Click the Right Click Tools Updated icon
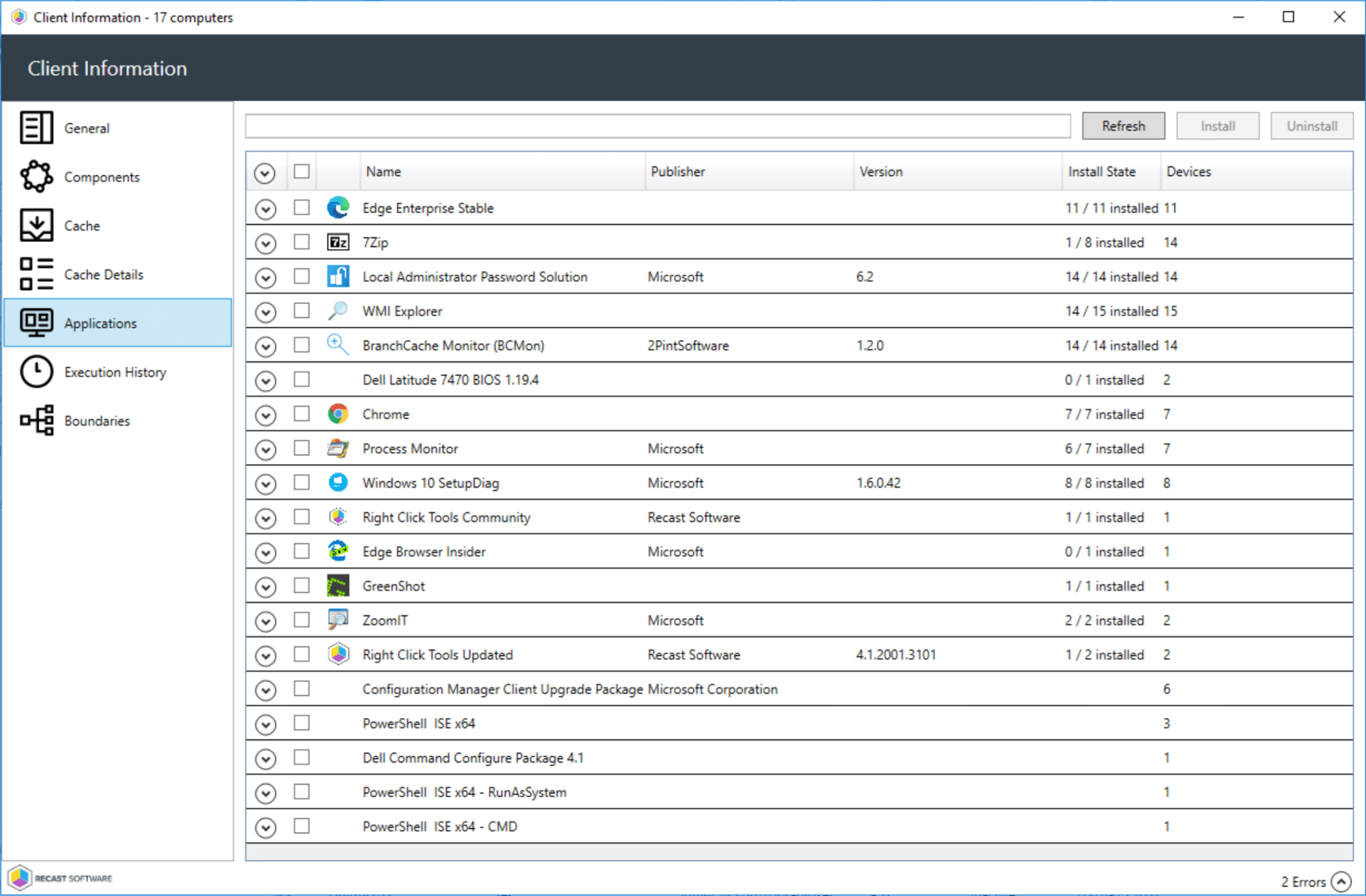Image resolution: width=1366 pixels, height=896 pixels. (x=338, y=655)
